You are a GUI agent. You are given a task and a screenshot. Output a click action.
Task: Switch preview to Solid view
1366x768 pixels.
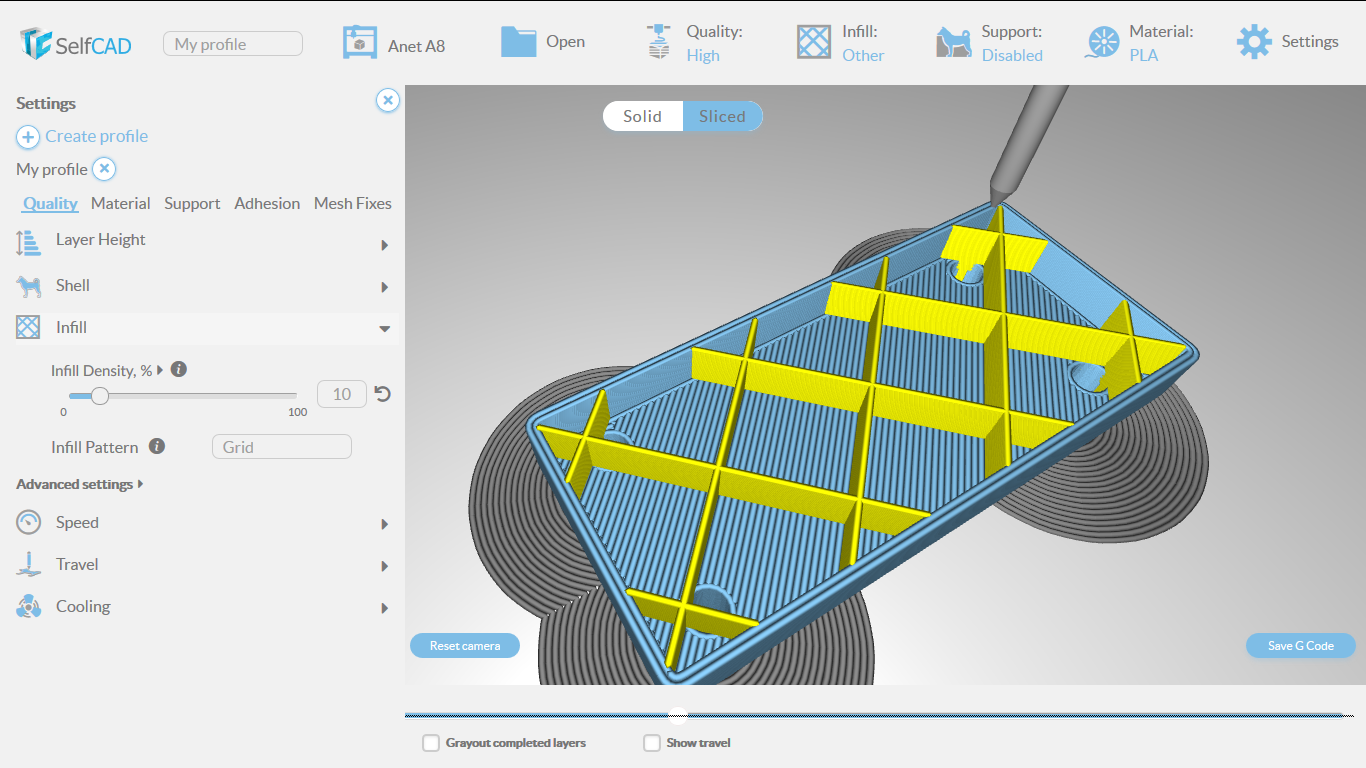point(642,116)
